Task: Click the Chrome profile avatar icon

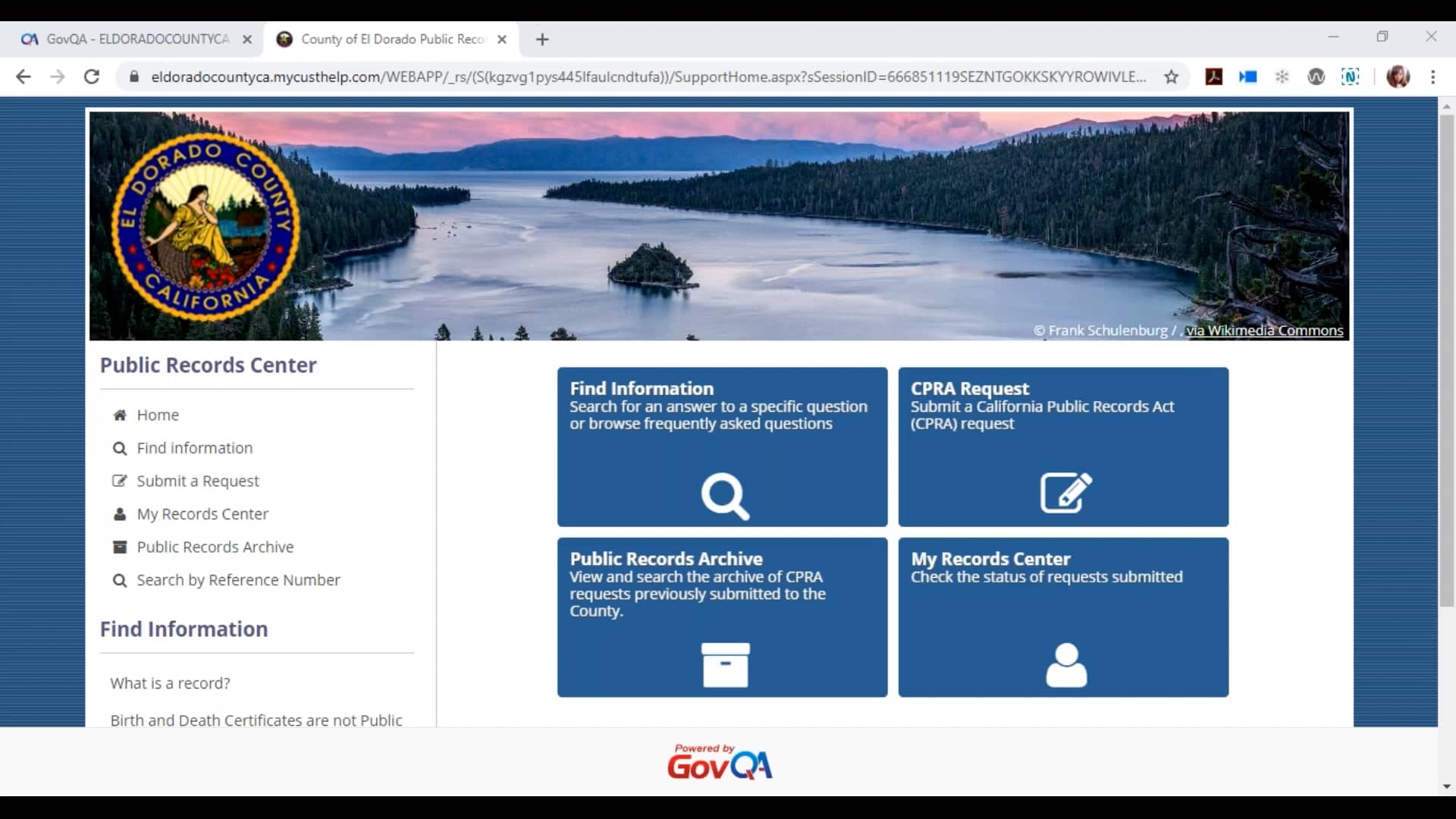Action: point(1398,77)
